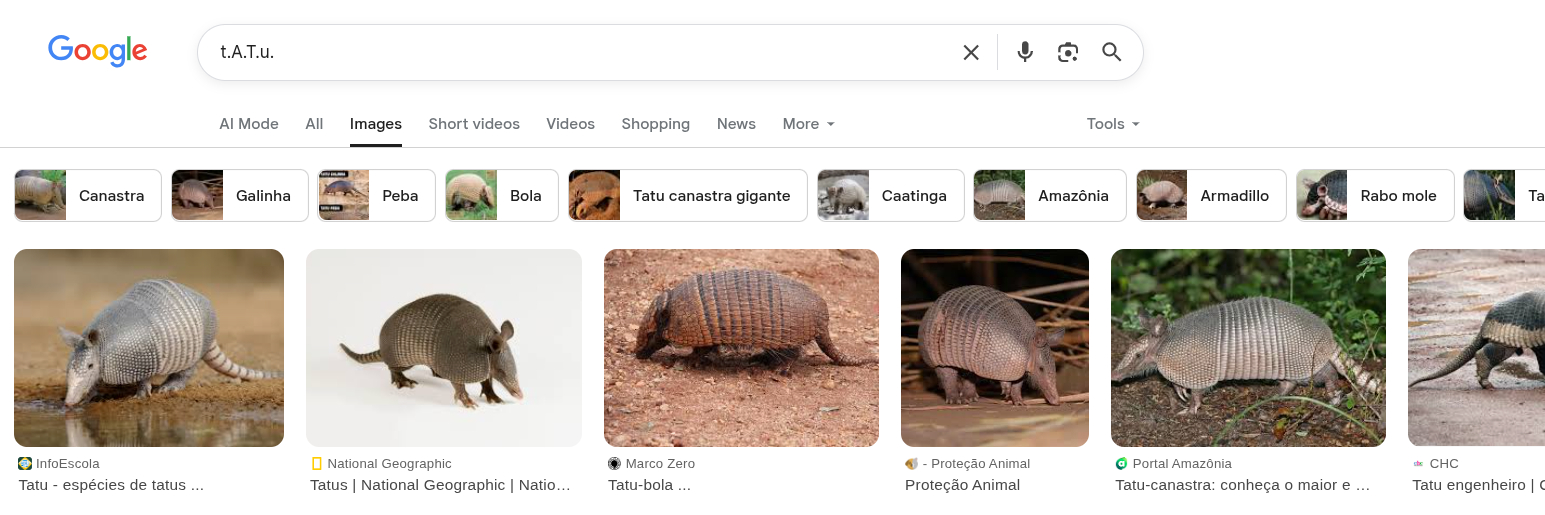Image resolution: width=1545 pixels, height=515 pixels.
Task: Click the magnifying glass search button
Action: pos(1111,52)
